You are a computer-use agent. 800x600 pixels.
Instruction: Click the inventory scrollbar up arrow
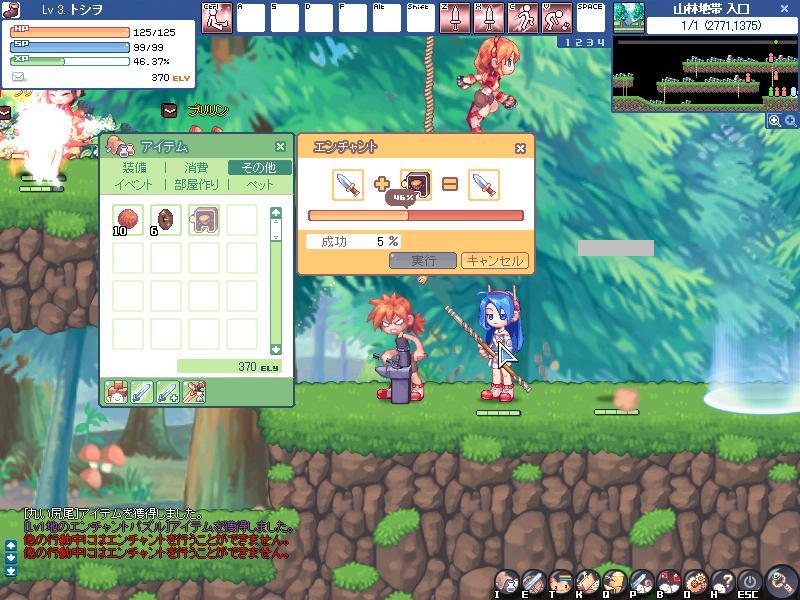[276, 212]
